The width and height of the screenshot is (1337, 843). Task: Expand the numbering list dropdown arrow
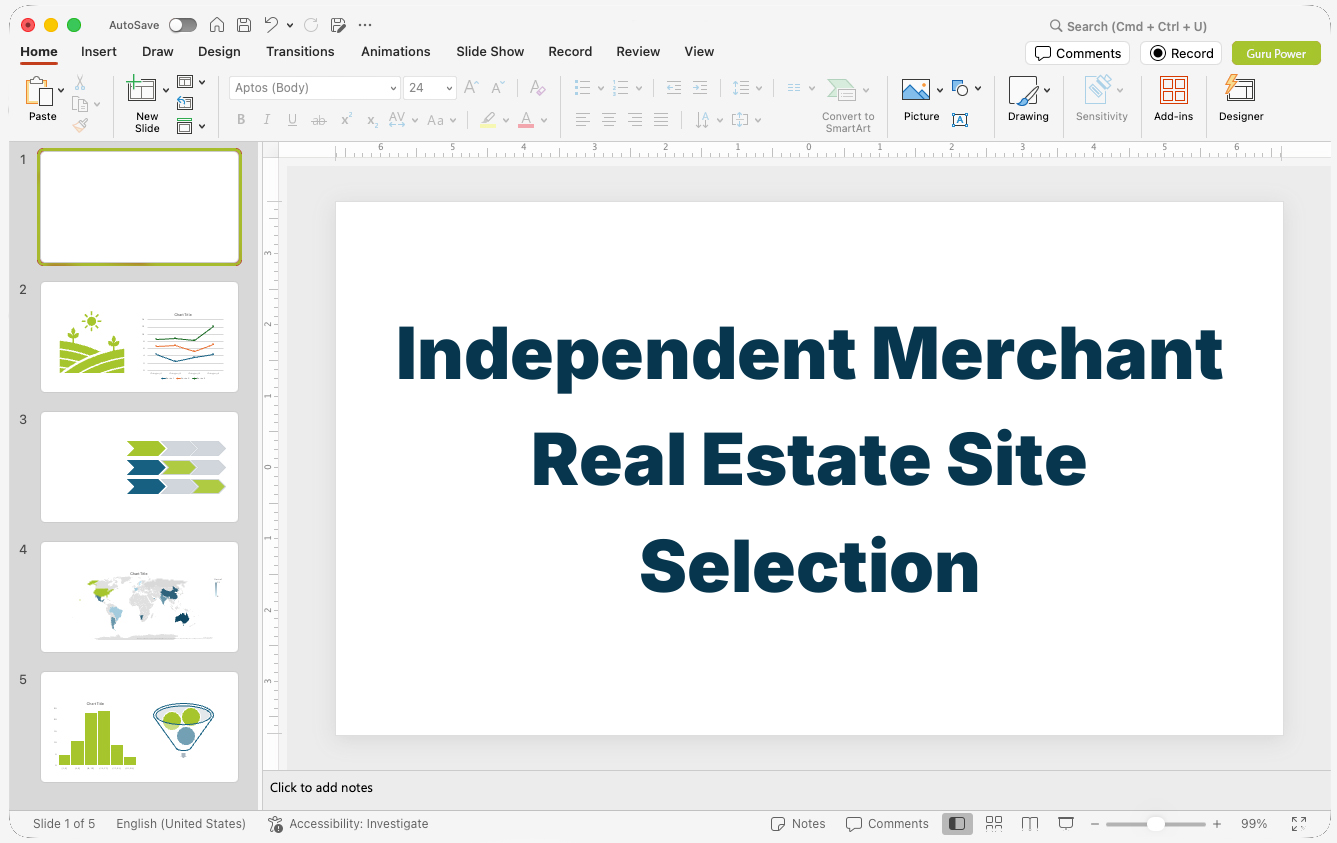point(639,88)
